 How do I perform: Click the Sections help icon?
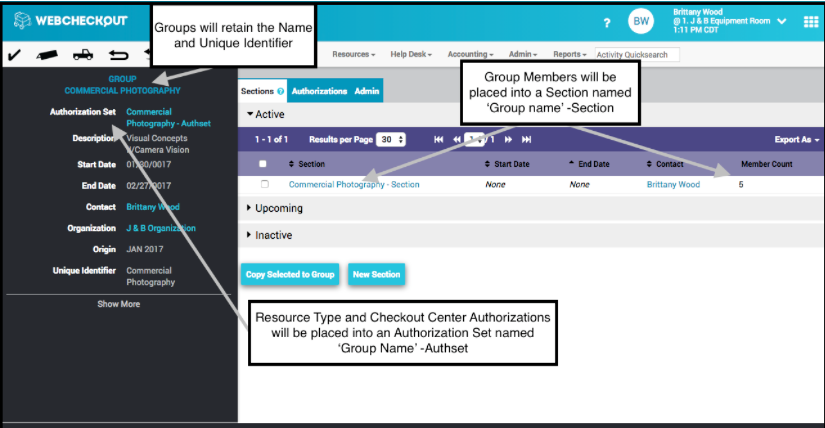280,91
